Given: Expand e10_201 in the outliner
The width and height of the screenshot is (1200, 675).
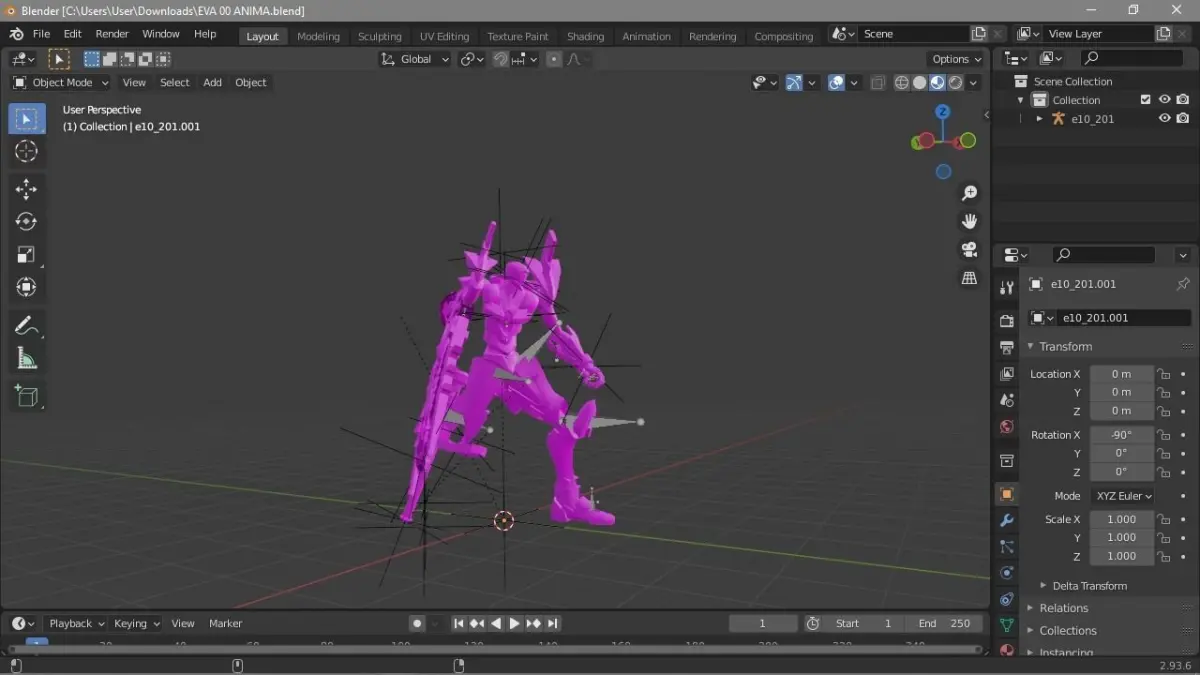Looking at the screenshot, I should pyautogui.click(x=1040, y=118).
